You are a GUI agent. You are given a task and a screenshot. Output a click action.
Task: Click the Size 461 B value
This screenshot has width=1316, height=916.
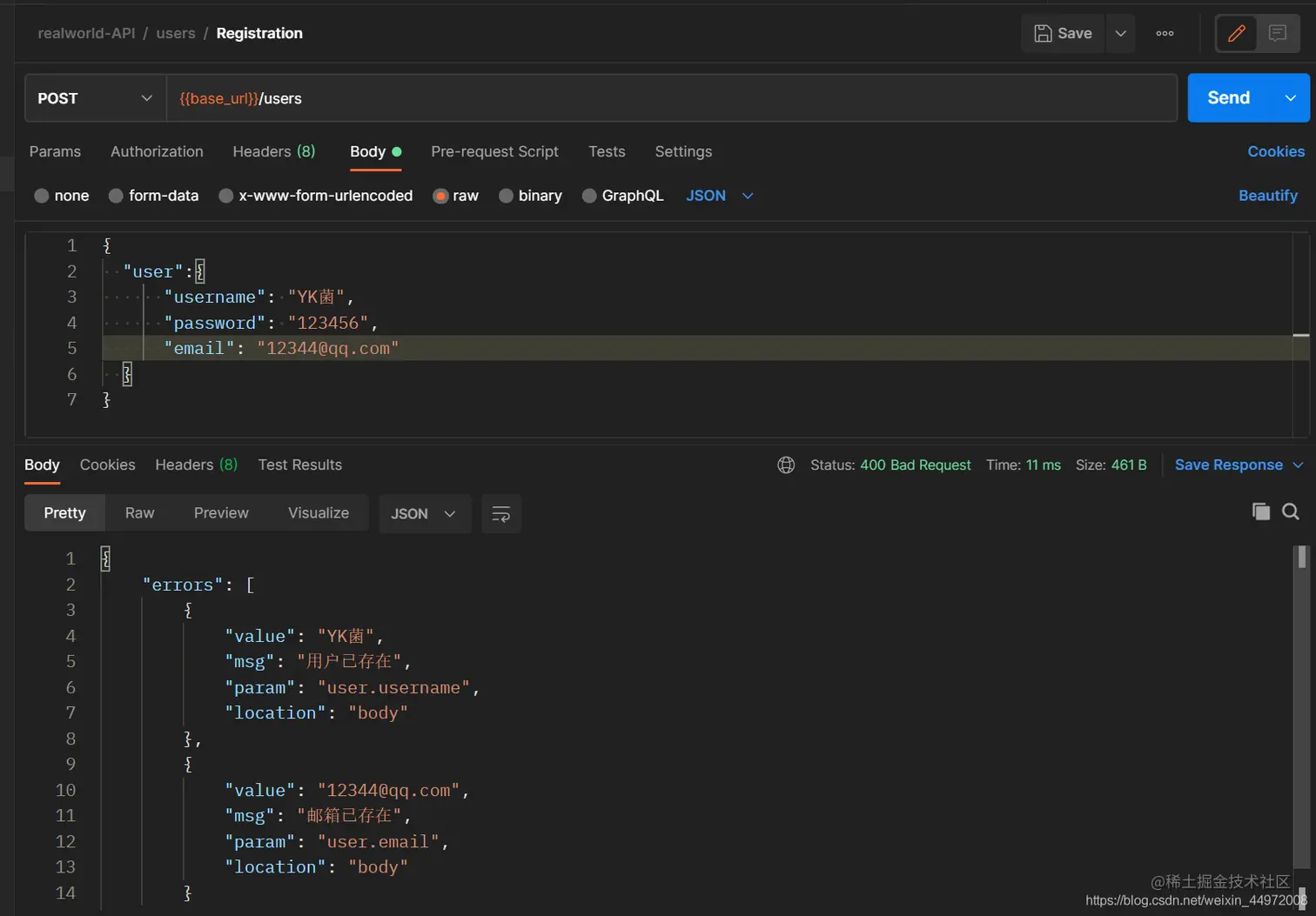click(1129, 465)
